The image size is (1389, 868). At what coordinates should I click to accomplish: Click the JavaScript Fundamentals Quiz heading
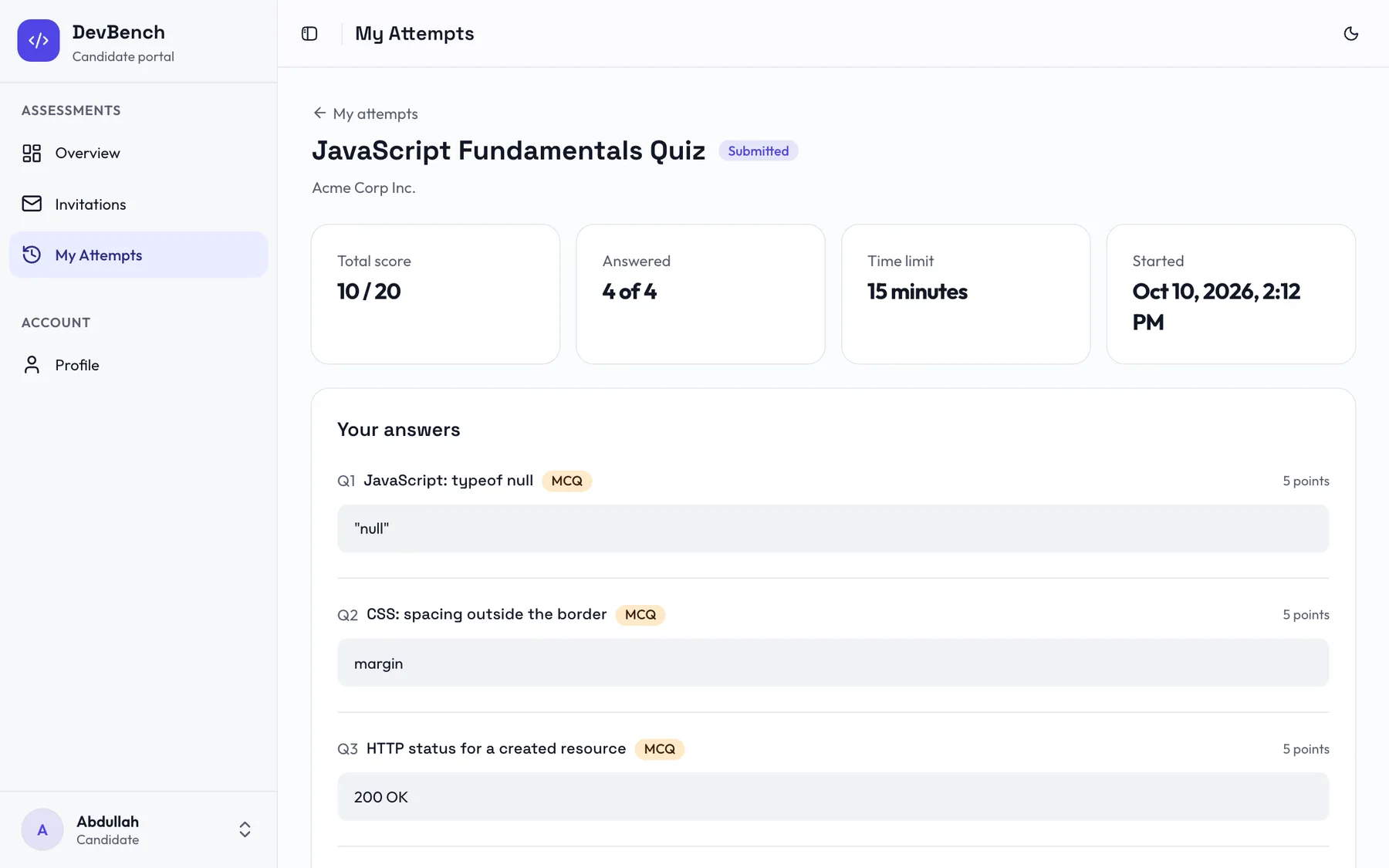[x=509, y=150]
